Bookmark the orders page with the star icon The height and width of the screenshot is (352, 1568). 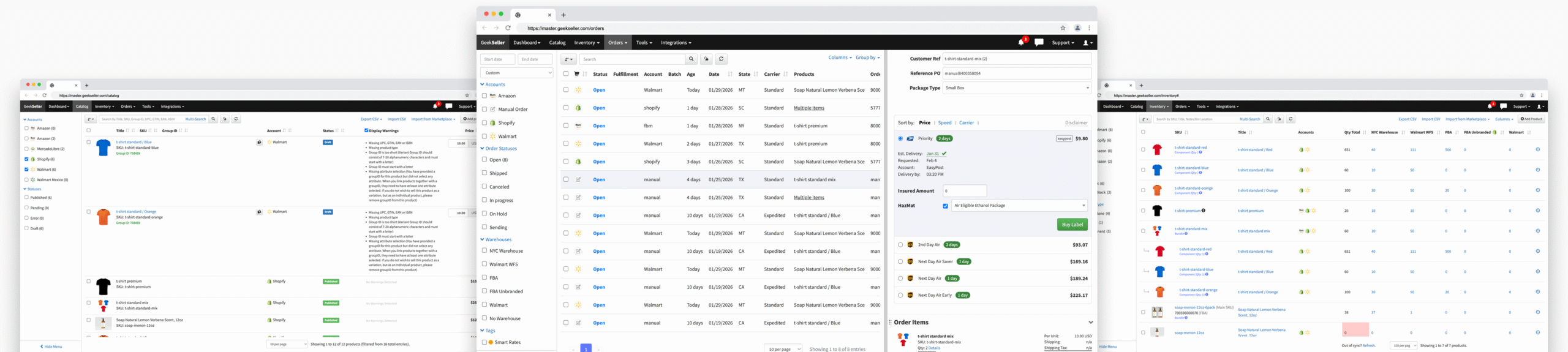pos(1063,28)
